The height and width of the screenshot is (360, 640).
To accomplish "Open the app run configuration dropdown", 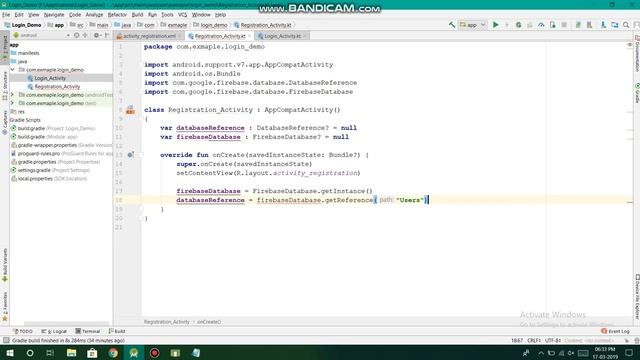I will point(473,25).
